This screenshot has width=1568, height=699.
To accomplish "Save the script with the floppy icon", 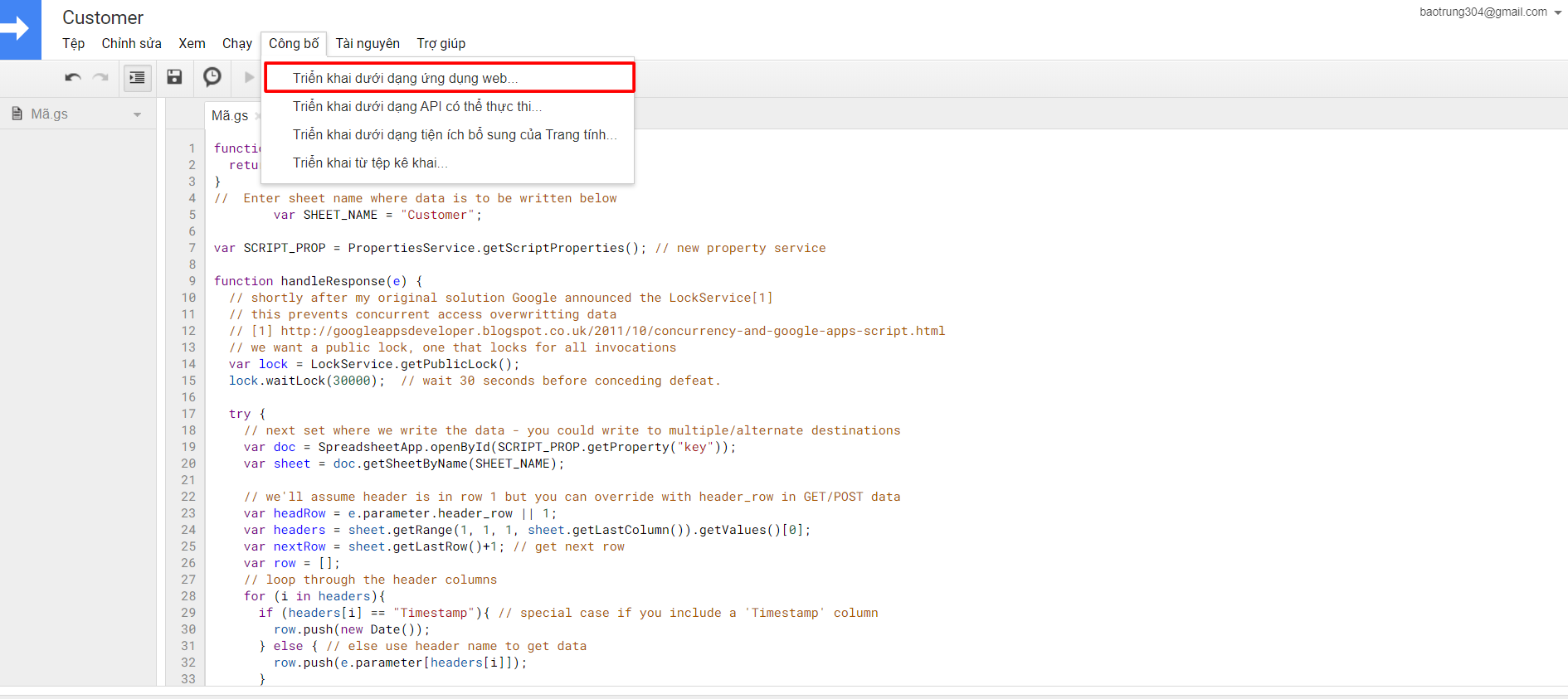I will [174, 77].
